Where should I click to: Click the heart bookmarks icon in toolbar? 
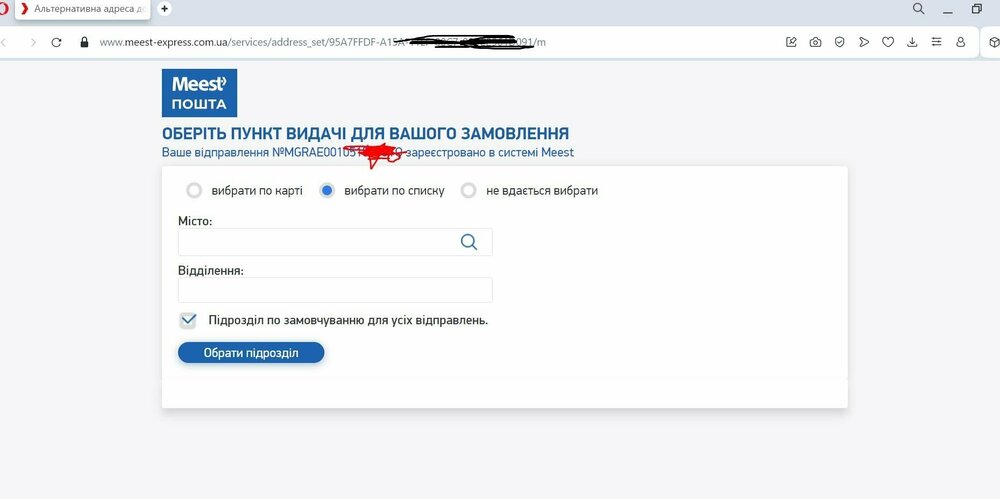coord(888,42)
